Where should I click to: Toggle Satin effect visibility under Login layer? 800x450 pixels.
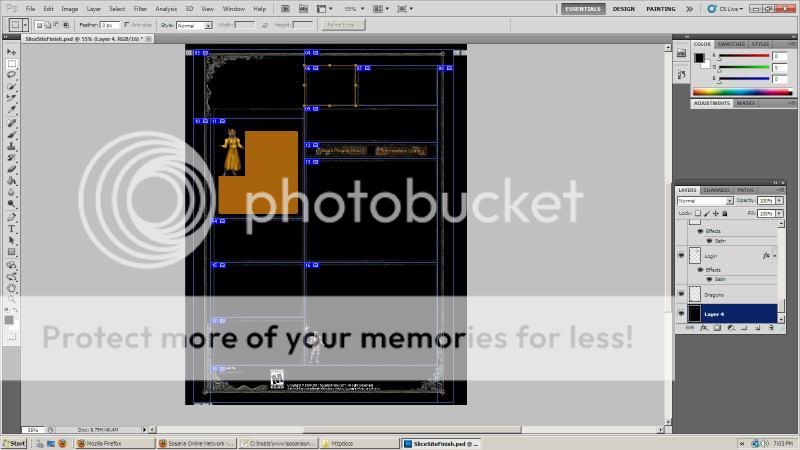pos(709,279)
